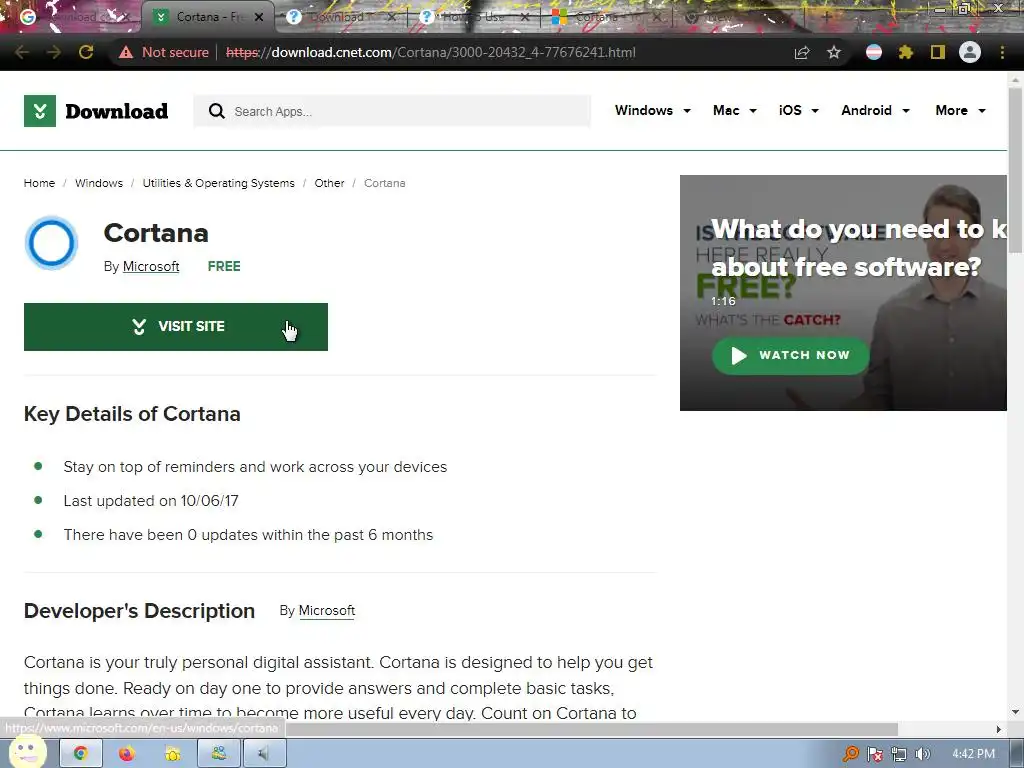Open the striped extension icon

(874, 52)
